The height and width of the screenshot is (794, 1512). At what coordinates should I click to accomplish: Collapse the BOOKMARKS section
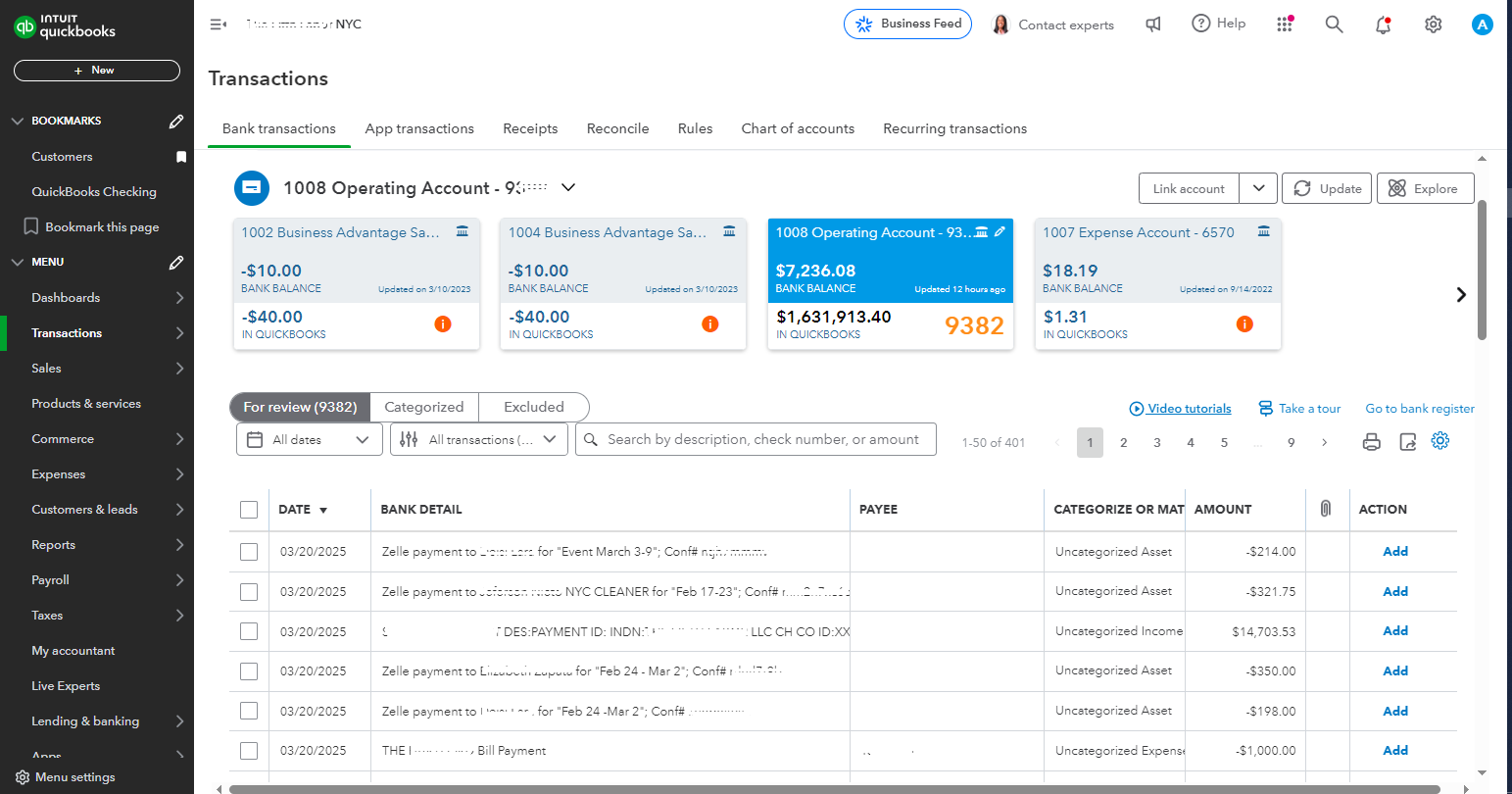(x=18, y=121)
